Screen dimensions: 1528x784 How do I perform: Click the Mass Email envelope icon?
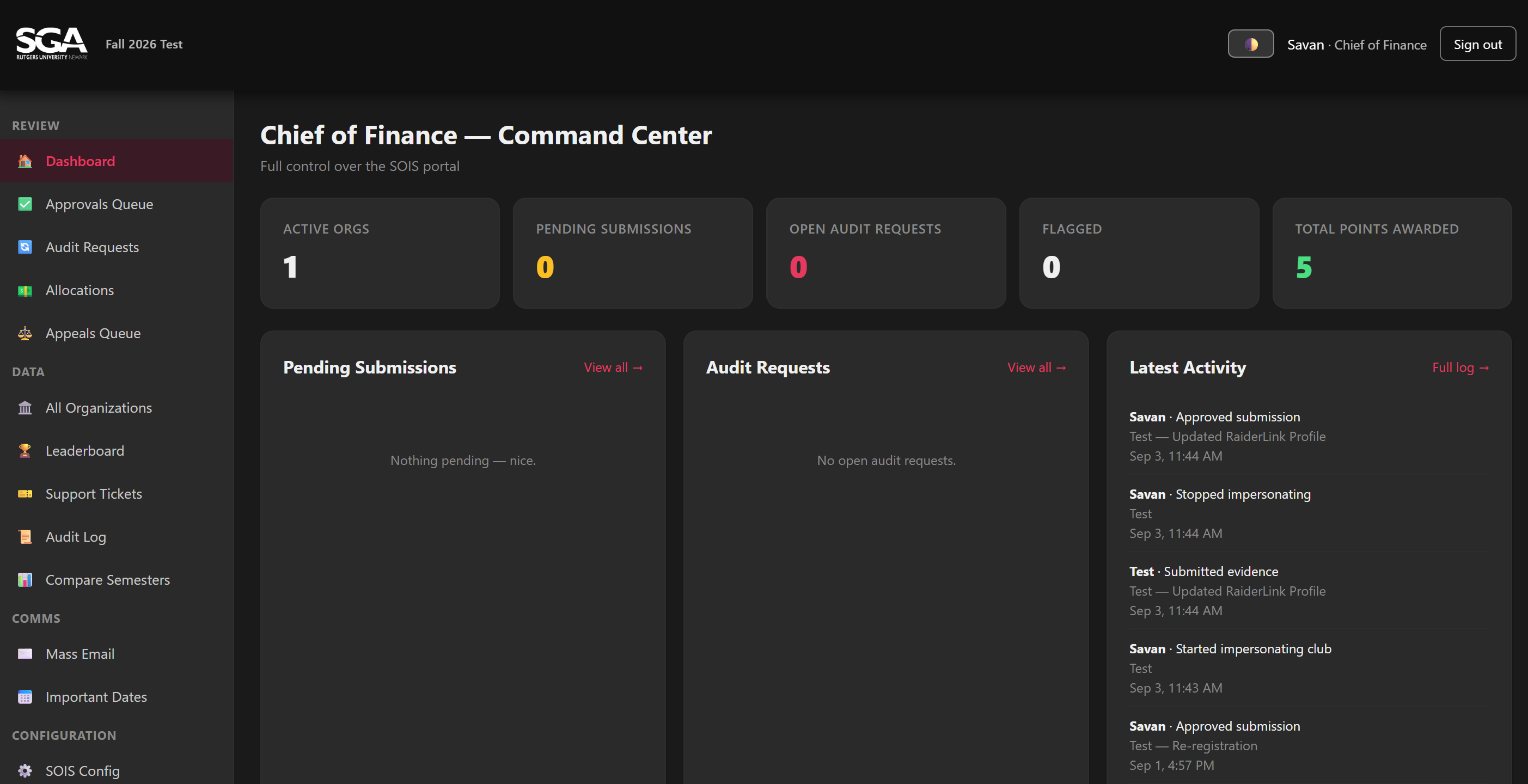[25, 654]
